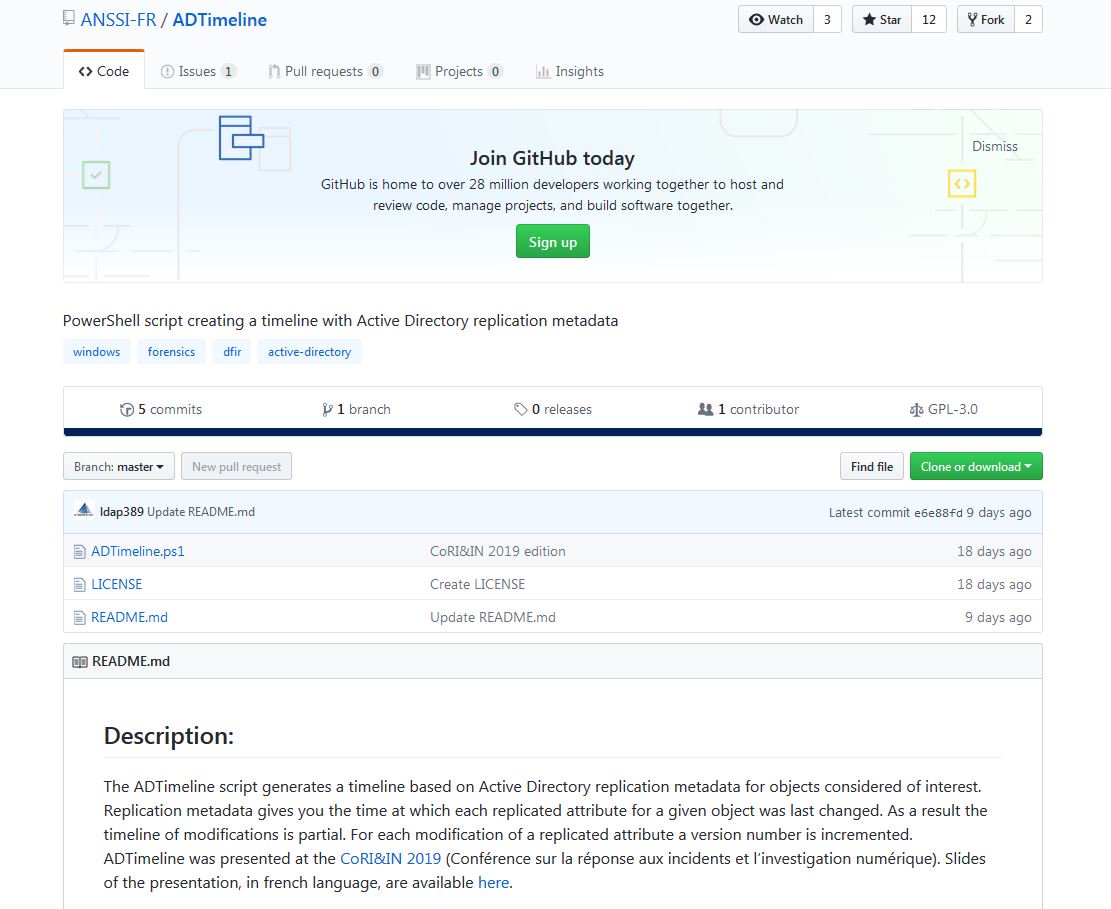The image size is (1111, 909).
Task: Click the file icon beside LICENSE
Action: click(x=79, y=585)
